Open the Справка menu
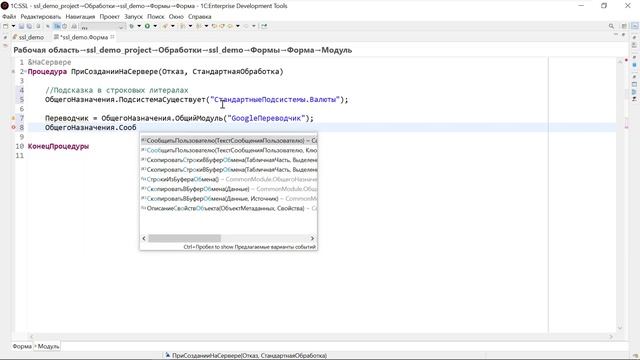The image size is (640, 360). point(200,17)
